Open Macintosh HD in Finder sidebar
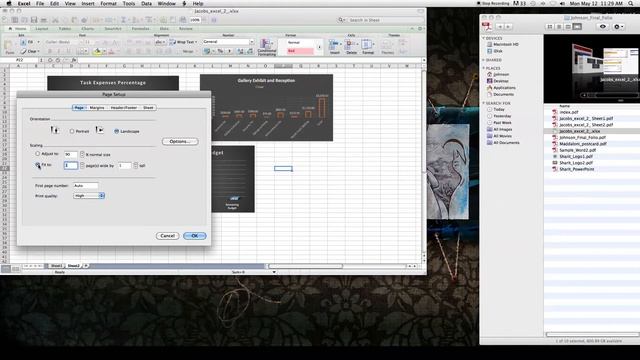 point(502,44)
